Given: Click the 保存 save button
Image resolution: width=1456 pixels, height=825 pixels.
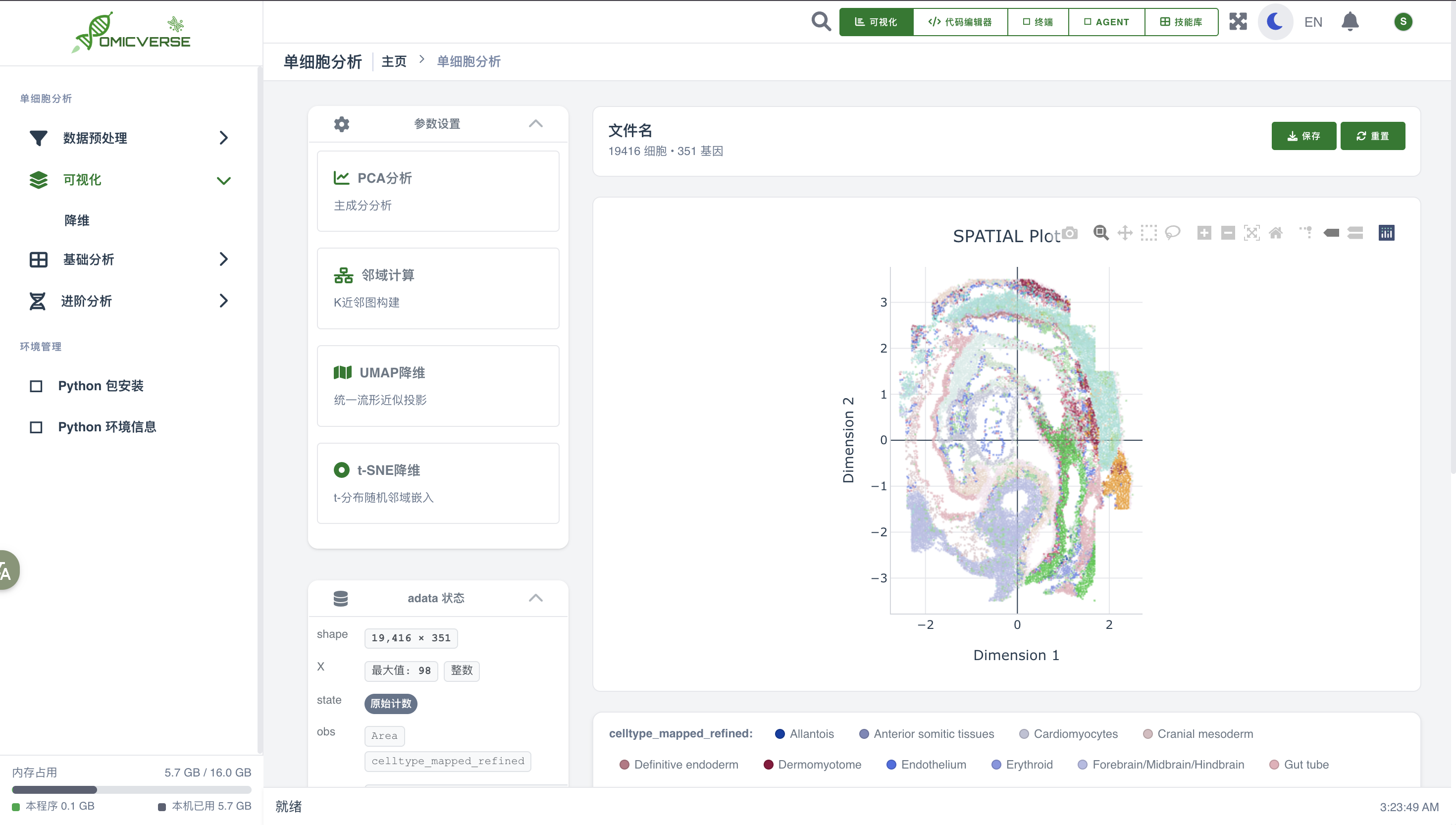Looking at the screenshot, I should [1303, 136].
